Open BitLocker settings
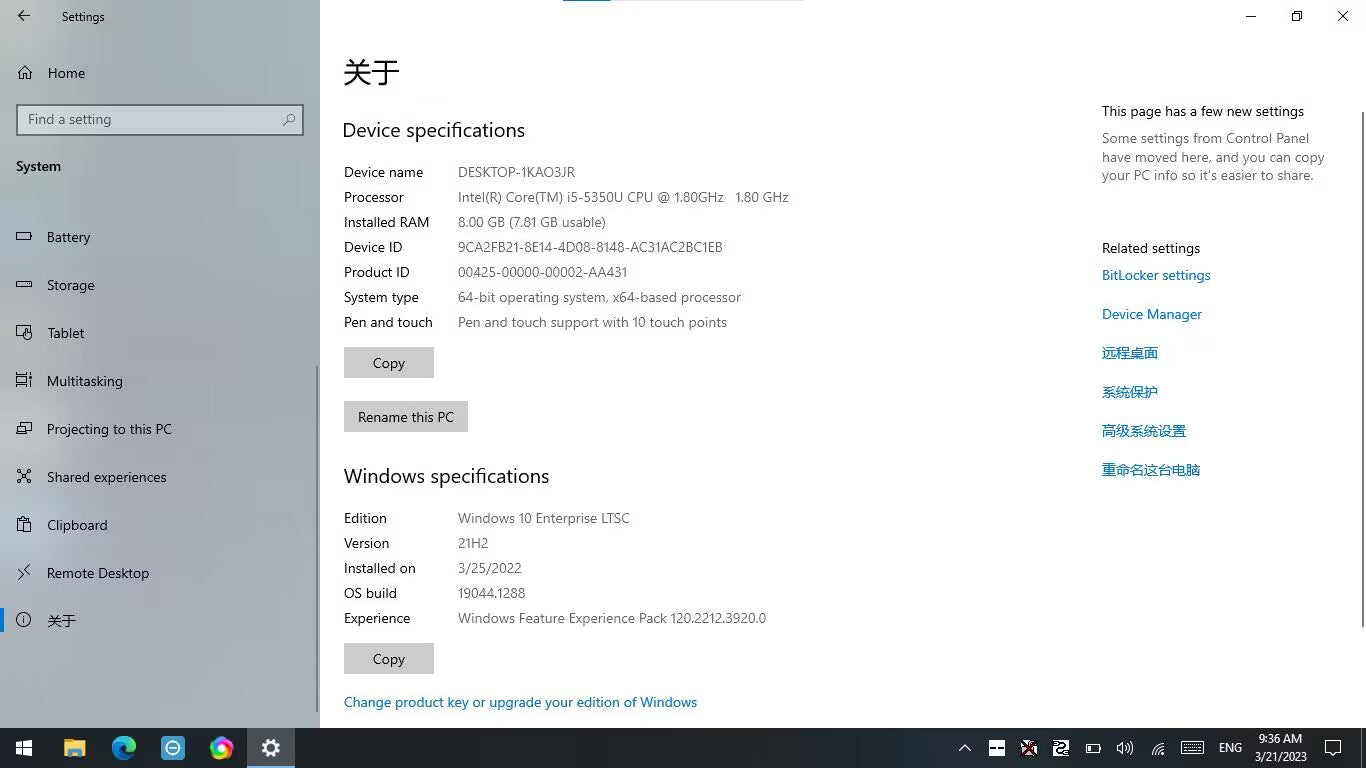 pyautogui.click(x=1156, y=275)
